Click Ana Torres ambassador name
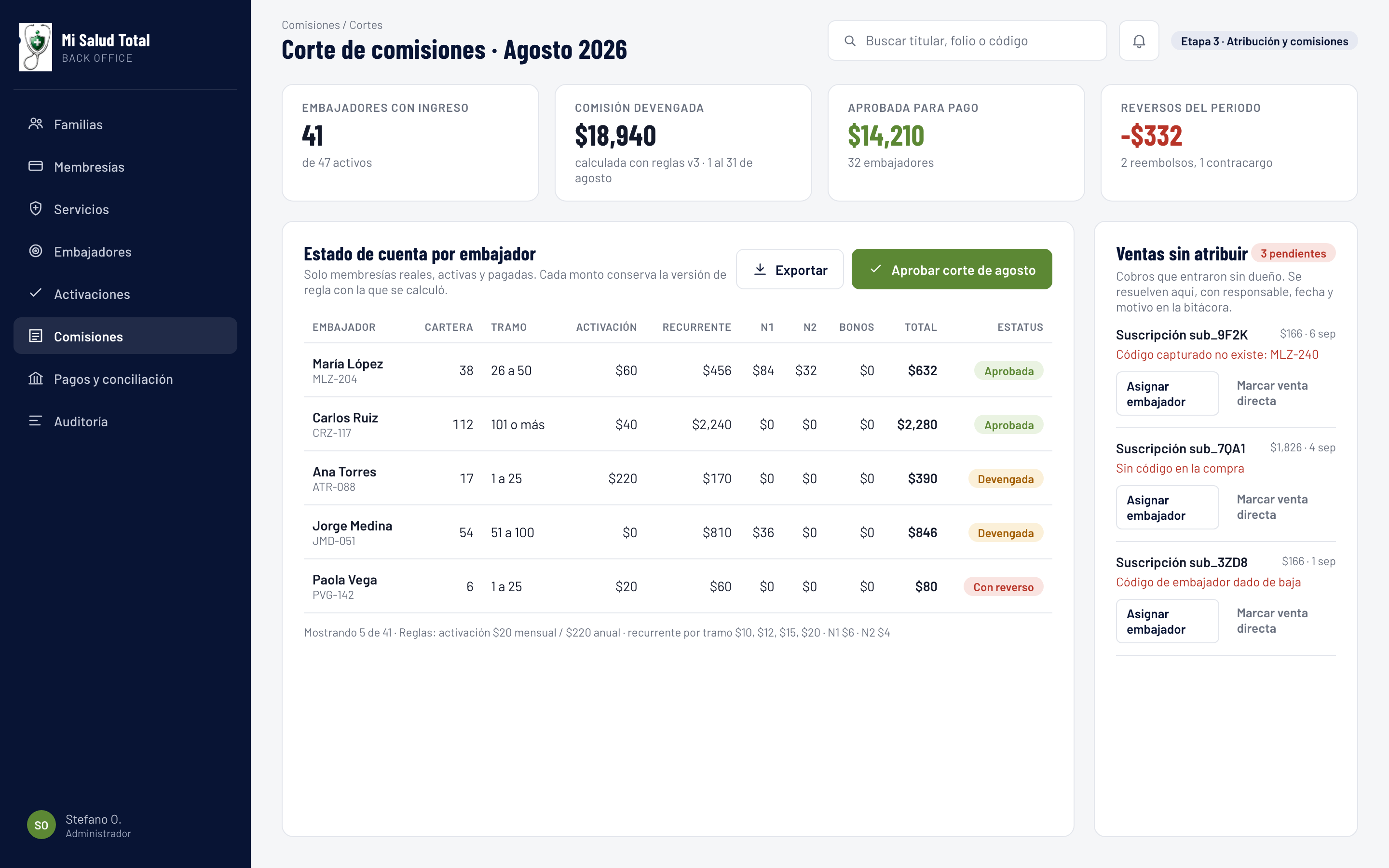 tap(344, 471)
